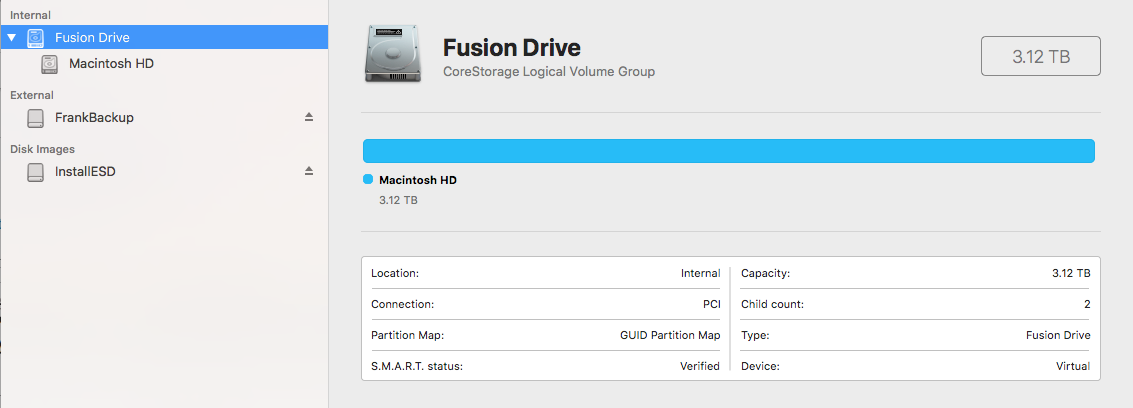Click the blue Macintosh HD legend dot

pyautogui.click(x=368, y=180)
